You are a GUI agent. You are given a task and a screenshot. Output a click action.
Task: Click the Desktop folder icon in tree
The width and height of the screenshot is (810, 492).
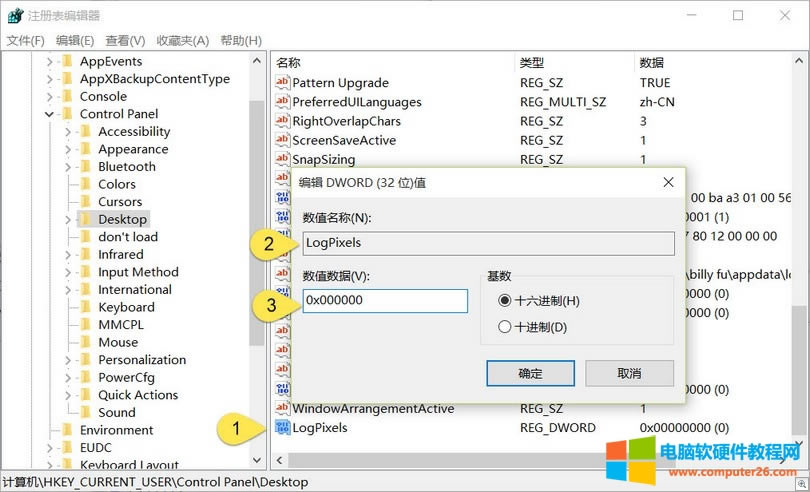pyautogui.click(x=86, y=220)
